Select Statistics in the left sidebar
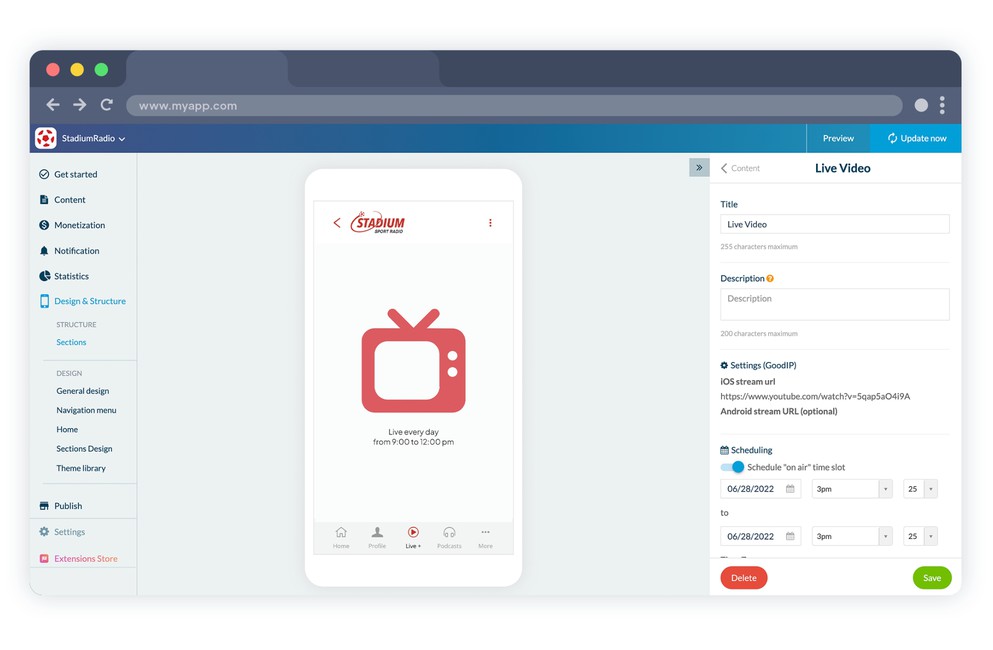This screenshot has height=650, width=993. point(71,276)
